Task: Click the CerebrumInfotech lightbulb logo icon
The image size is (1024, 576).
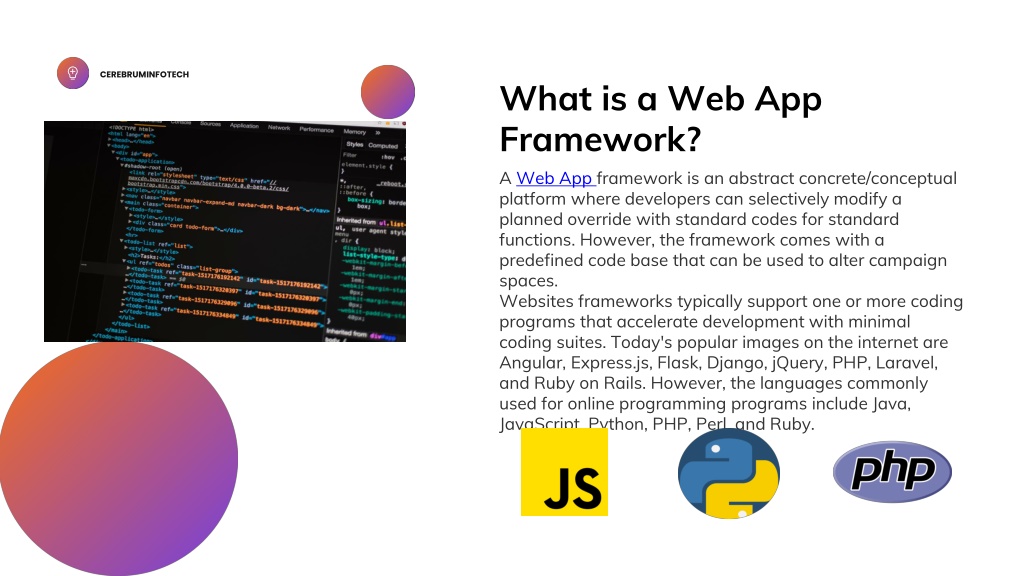Action: tap(72, 73)
